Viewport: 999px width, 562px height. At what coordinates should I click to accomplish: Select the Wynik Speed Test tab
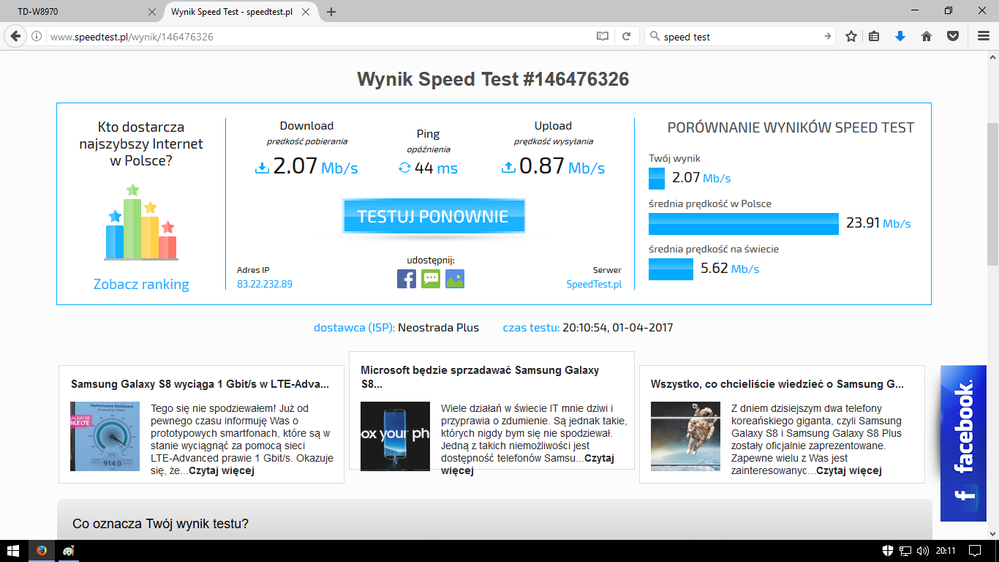point(240,11)
